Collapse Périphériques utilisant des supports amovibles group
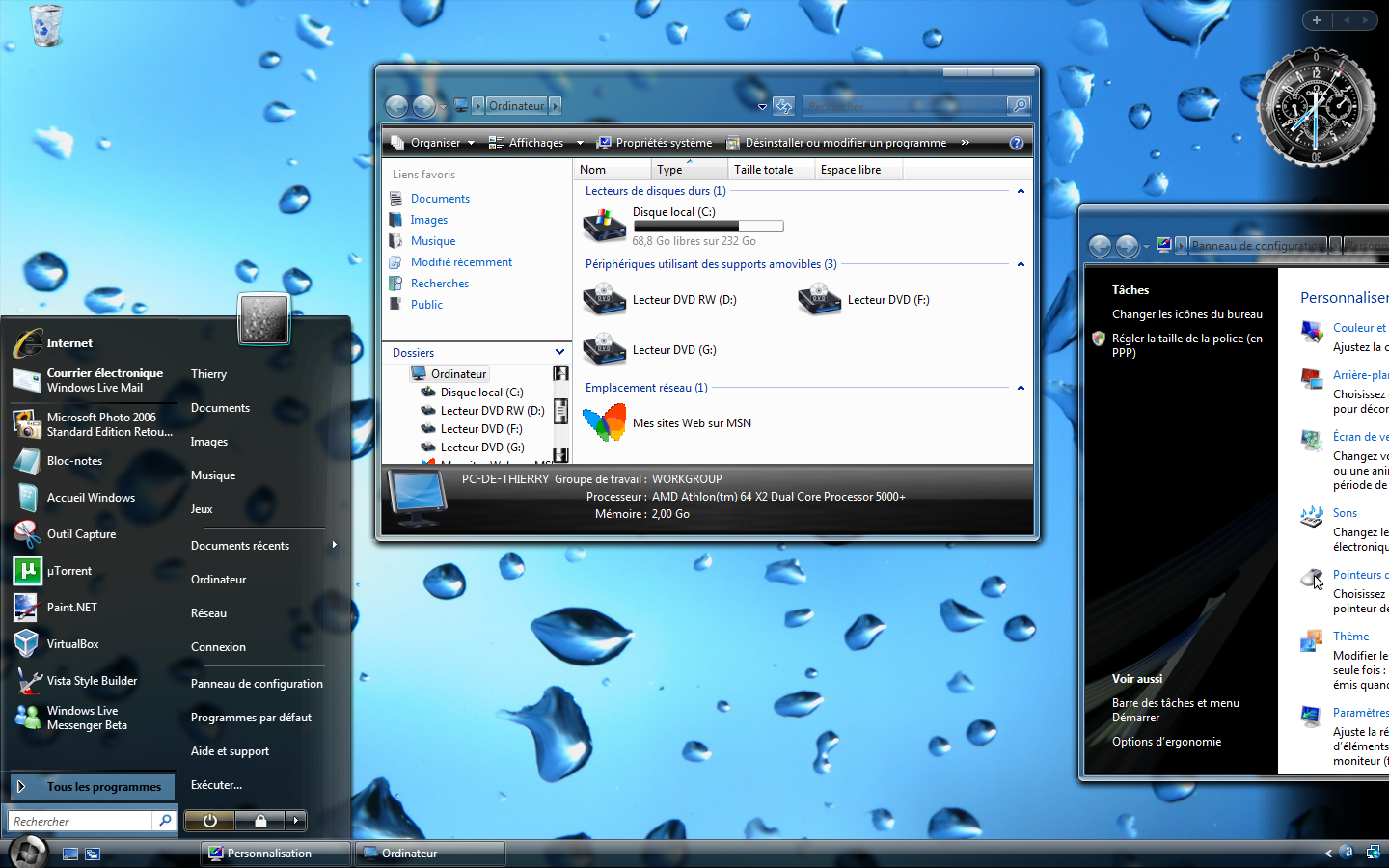The width and height of the screenshot is (1389, 868). (x=1021, y=264)
